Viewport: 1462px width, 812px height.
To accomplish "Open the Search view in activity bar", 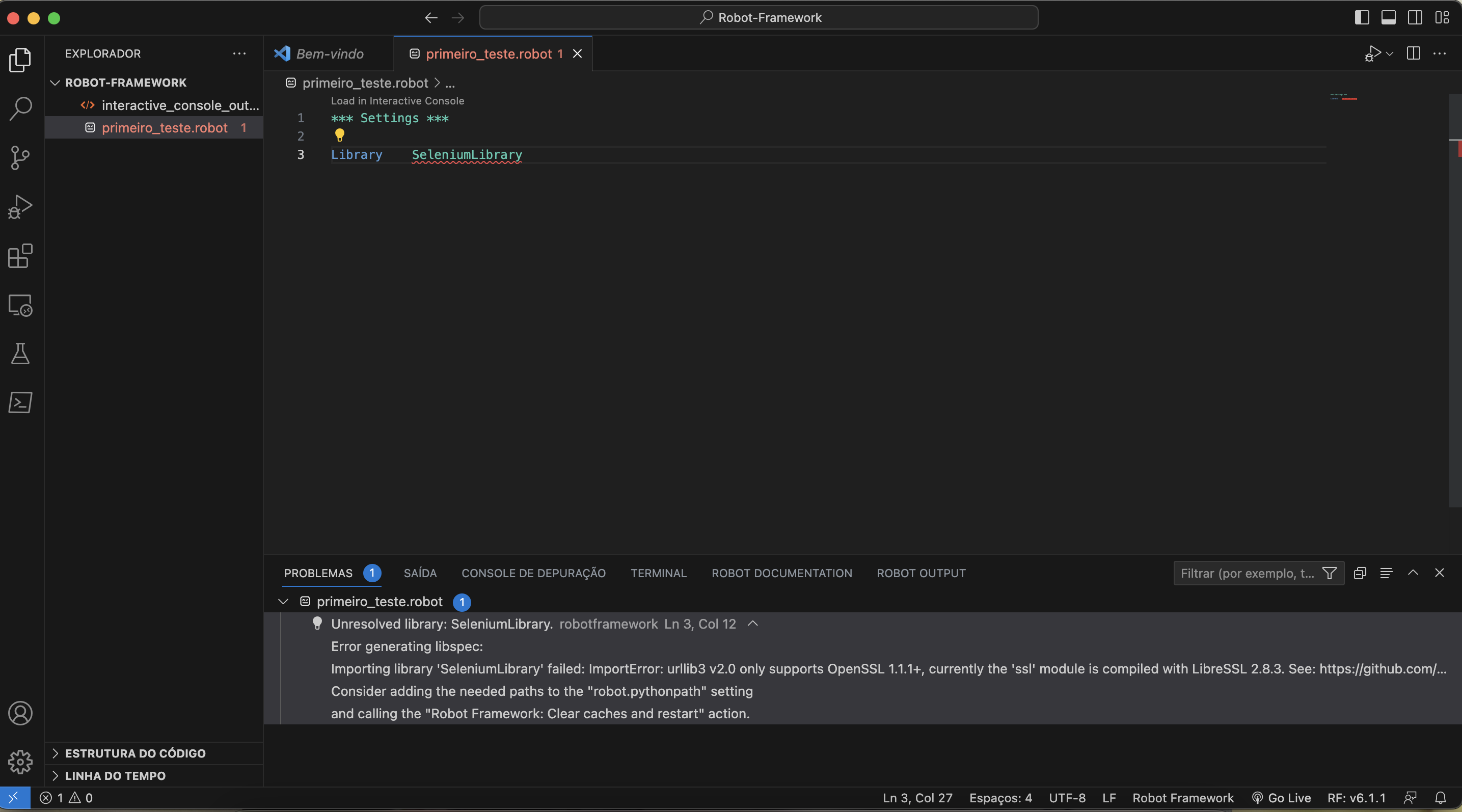I will pyautogui.click(x=20, y=109).
